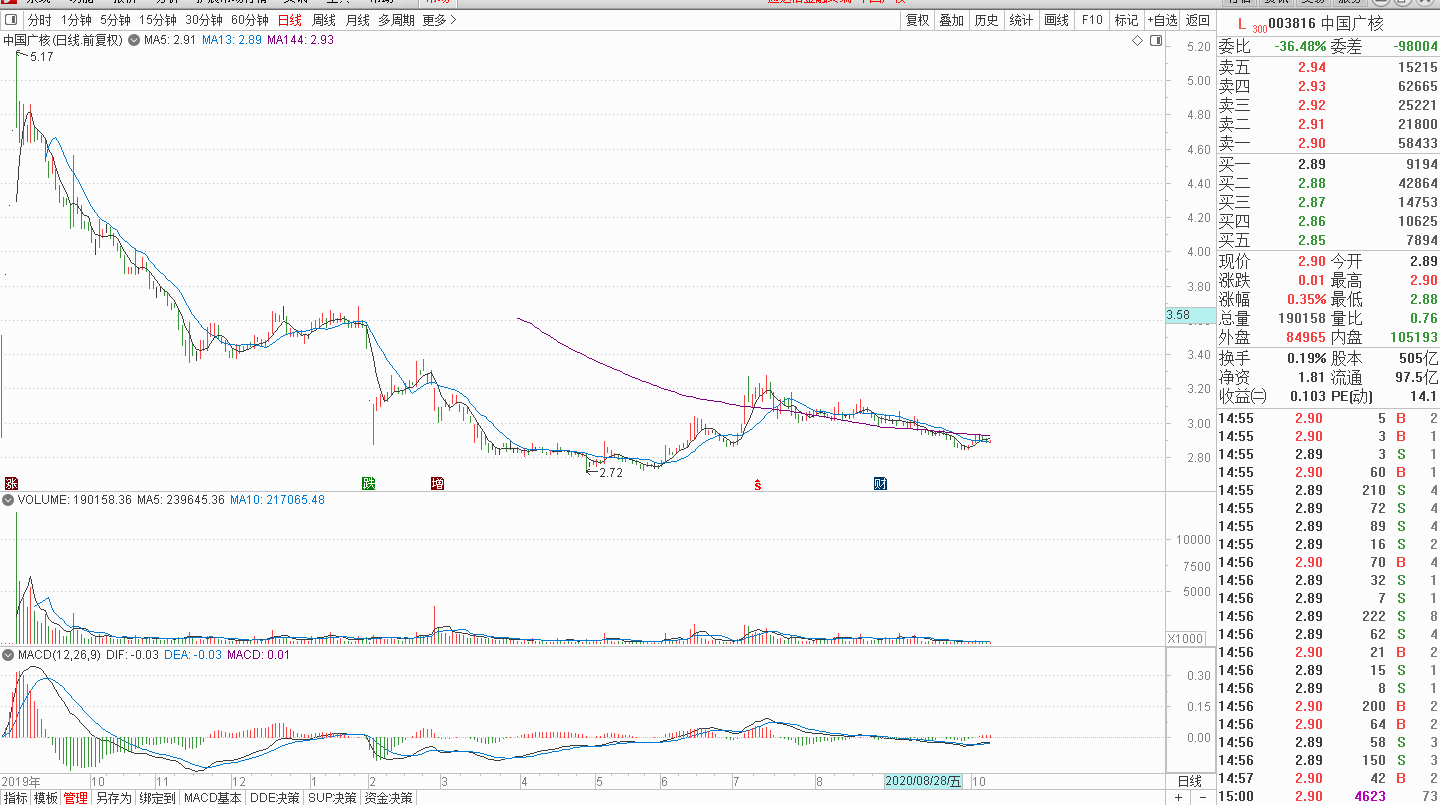Click the red S event marker on chart

point(758,484)
